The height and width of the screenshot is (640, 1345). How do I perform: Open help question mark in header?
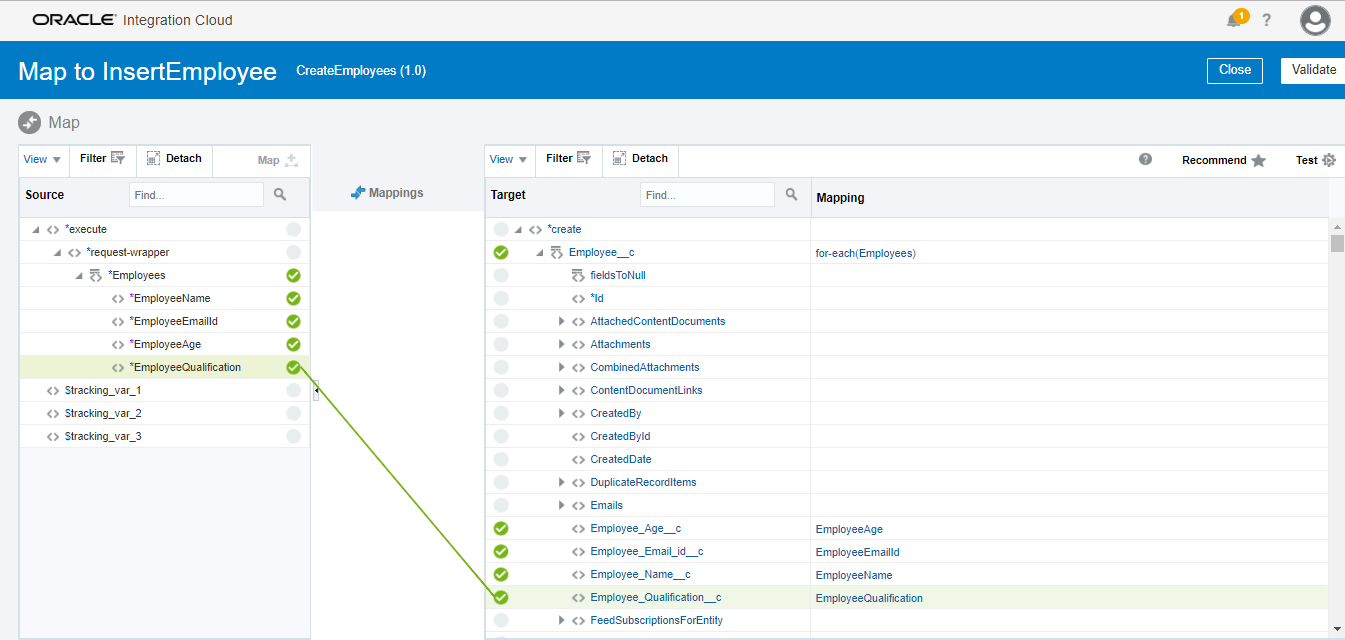coord(1267,20)
